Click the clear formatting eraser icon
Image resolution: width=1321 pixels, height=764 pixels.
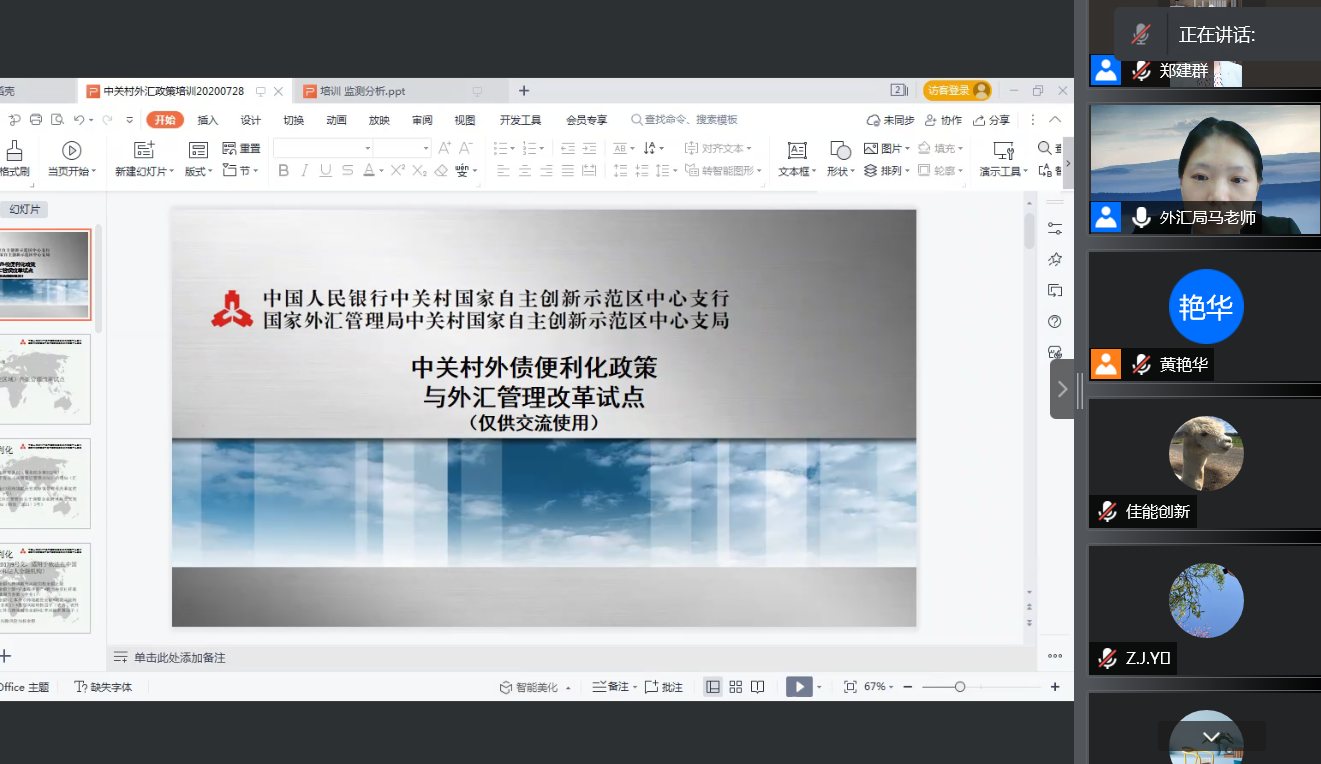pyautogui.click(x=440, y=171)
